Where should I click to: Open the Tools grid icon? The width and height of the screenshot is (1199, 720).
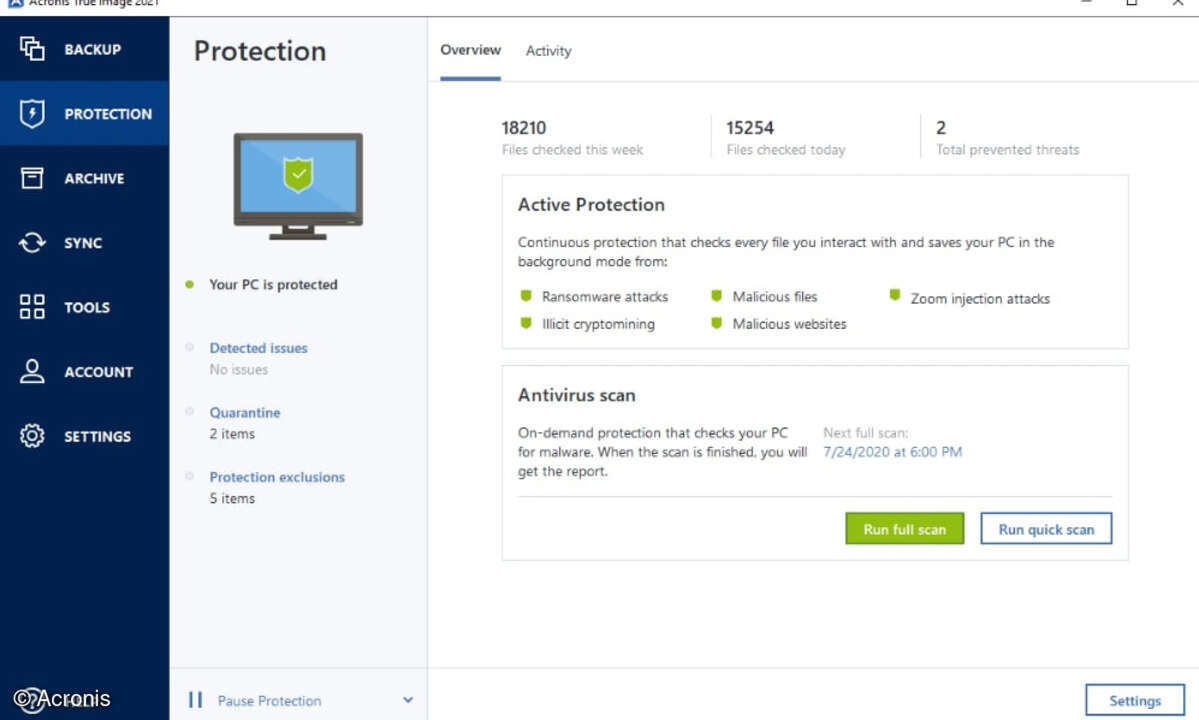tap(31, 306)
